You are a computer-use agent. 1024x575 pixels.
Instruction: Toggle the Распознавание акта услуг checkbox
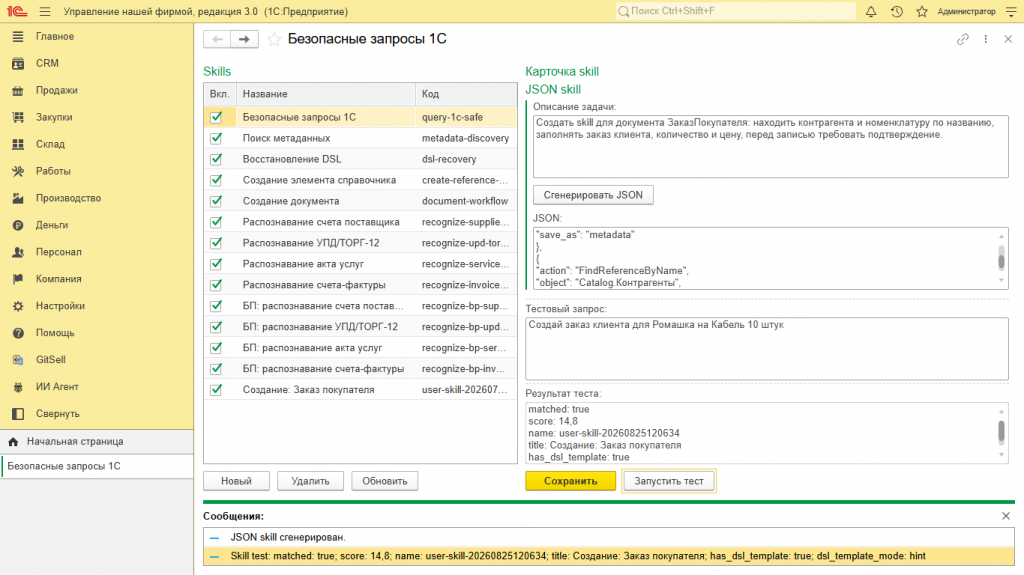click(216, 263)
